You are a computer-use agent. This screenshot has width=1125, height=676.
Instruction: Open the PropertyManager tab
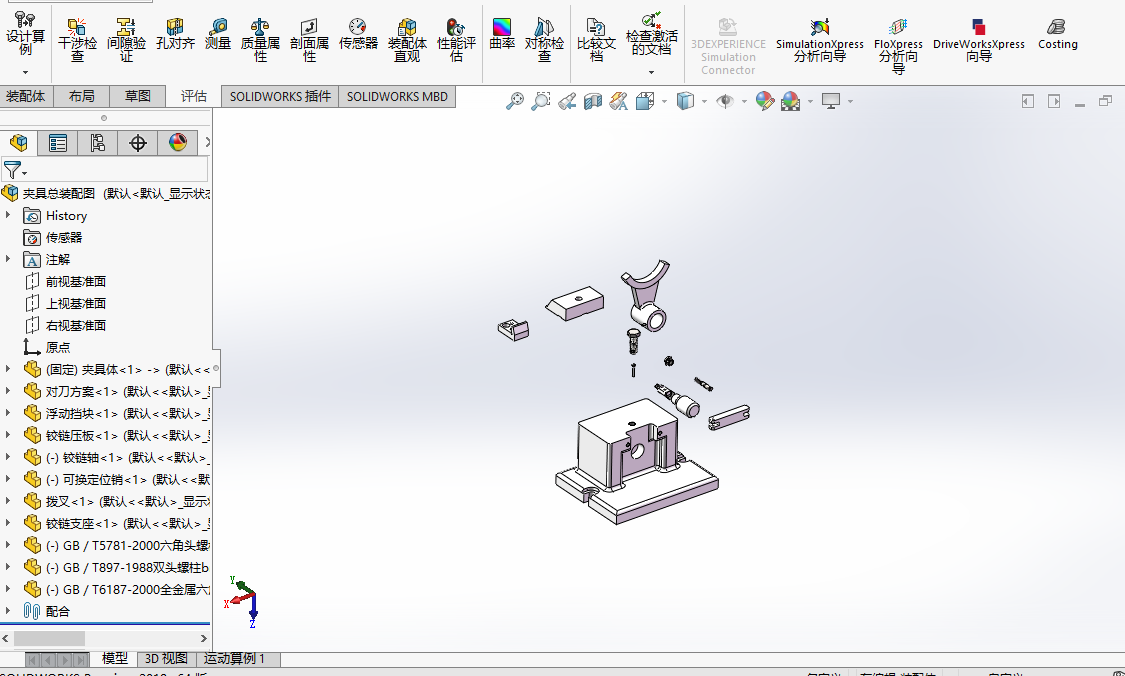(58, 143)
